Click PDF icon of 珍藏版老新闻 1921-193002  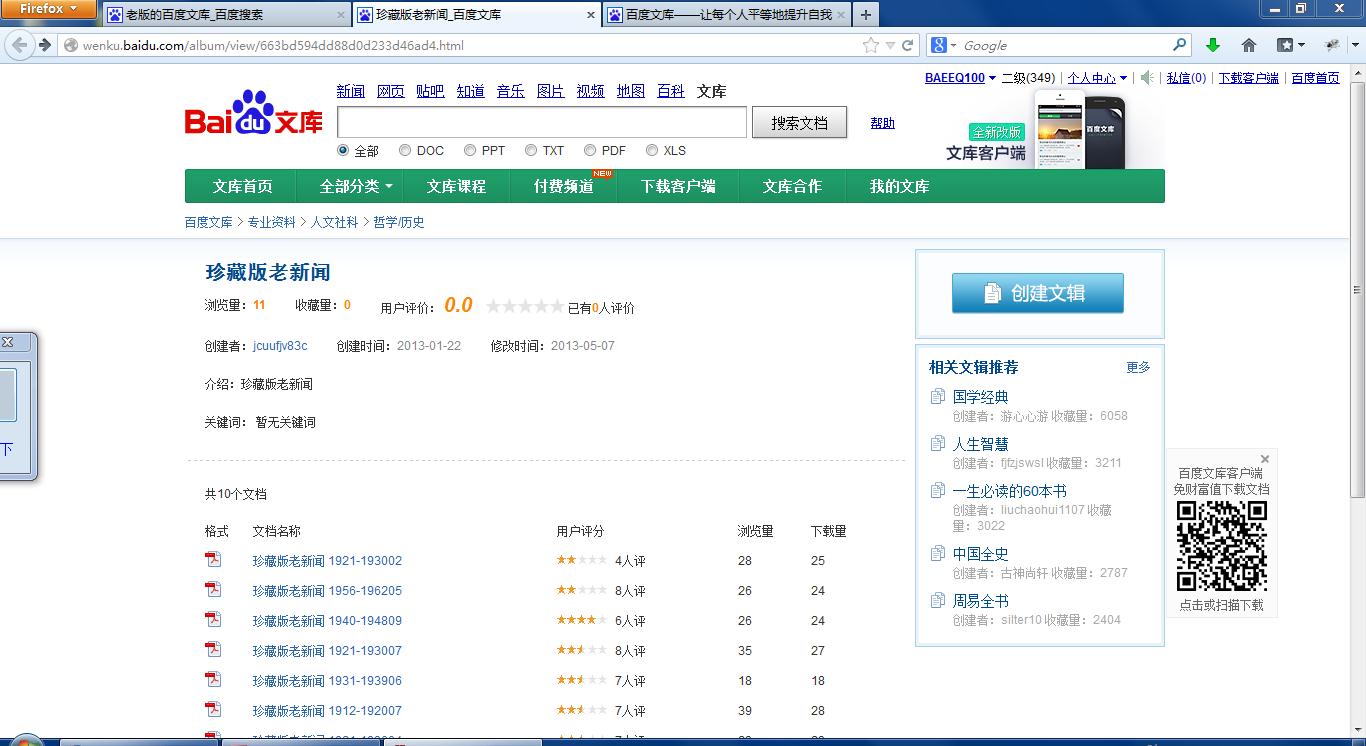coord(213,560)
